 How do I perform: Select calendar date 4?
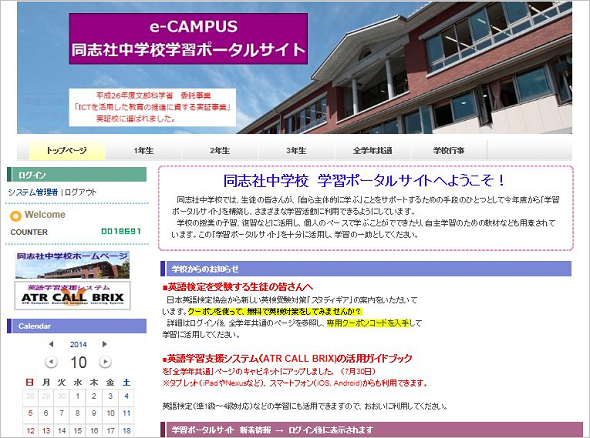[126, 396]
